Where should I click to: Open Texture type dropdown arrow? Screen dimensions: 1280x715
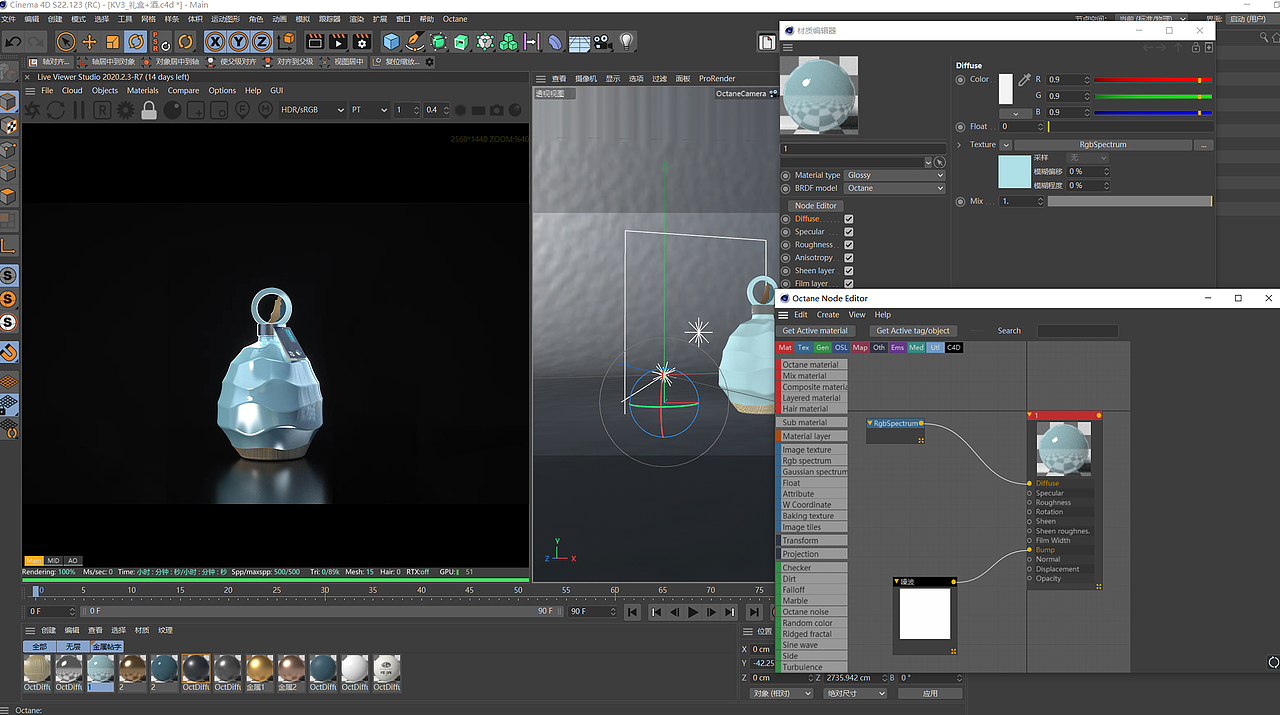coord(1005,145)
